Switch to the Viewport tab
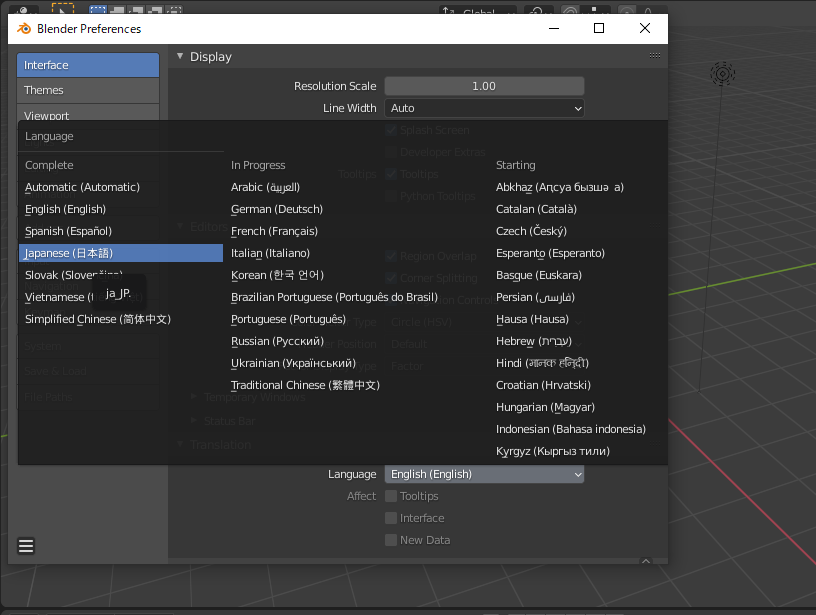816x615 pixels. (x=88, y=113)
